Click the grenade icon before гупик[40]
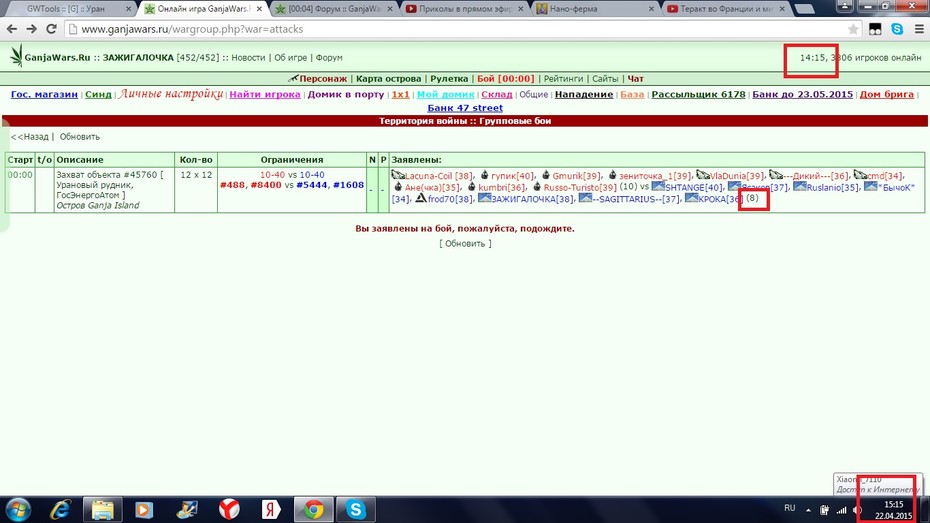Viewport: 930px width, 523px height. (485, 174)
